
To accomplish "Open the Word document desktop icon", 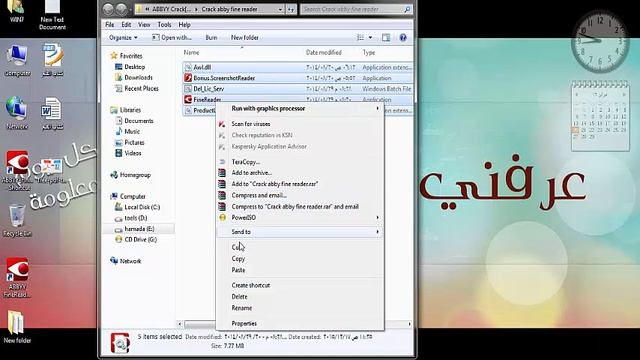I will click(52, 113).
